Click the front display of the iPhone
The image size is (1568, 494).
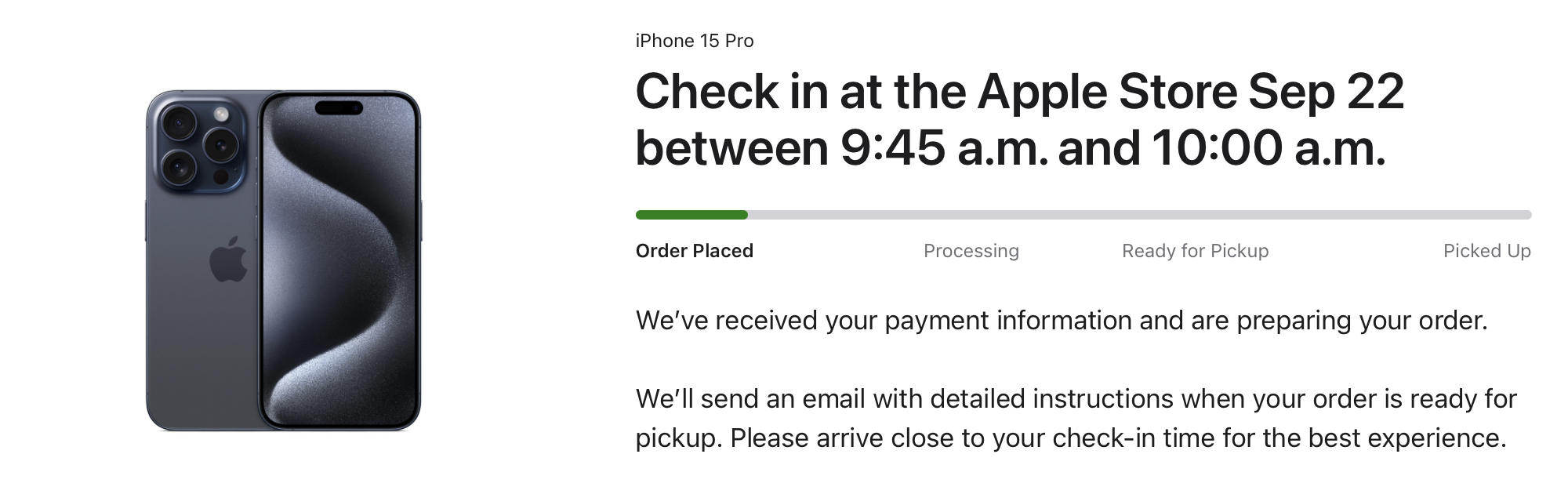click(339, 260)
